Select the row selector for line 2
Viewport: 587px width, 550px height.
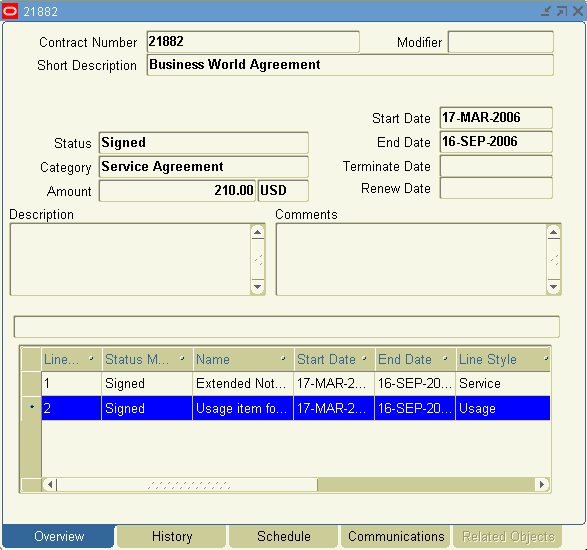pyautogui.click(x=31, y=408)
